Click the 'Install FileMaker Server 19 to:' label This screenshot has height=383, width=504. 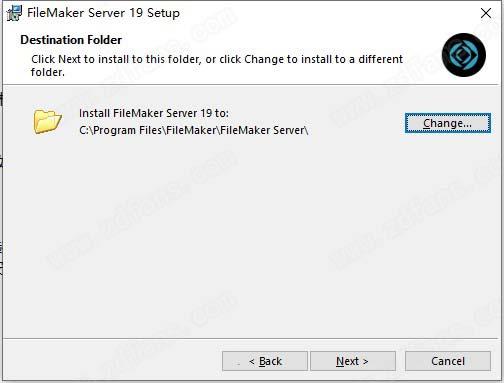[154, 113]
